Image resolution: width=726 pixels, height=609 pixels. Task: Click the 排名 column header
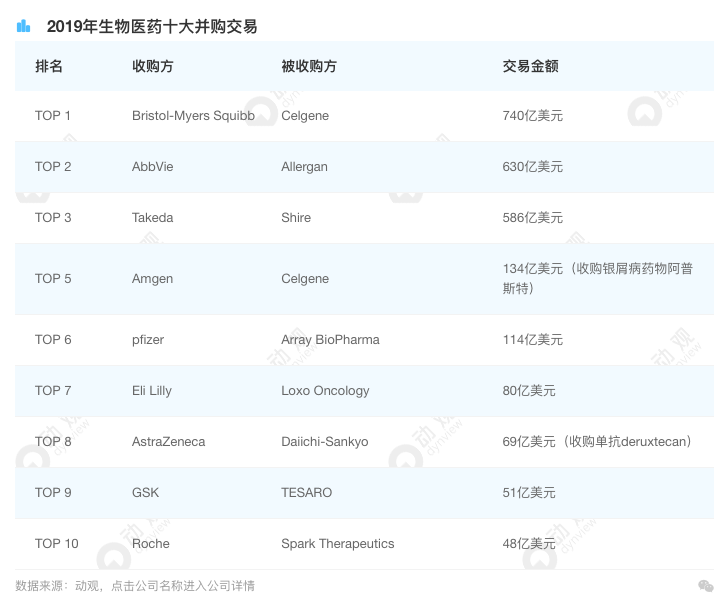tap(49, 66)
